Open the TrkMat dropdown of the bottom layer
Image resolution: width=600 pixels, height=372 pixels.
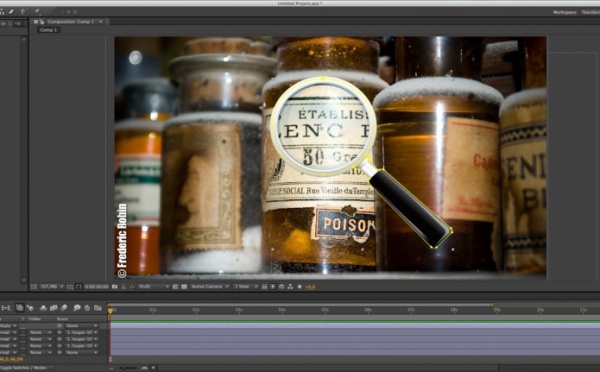[41, 352]
